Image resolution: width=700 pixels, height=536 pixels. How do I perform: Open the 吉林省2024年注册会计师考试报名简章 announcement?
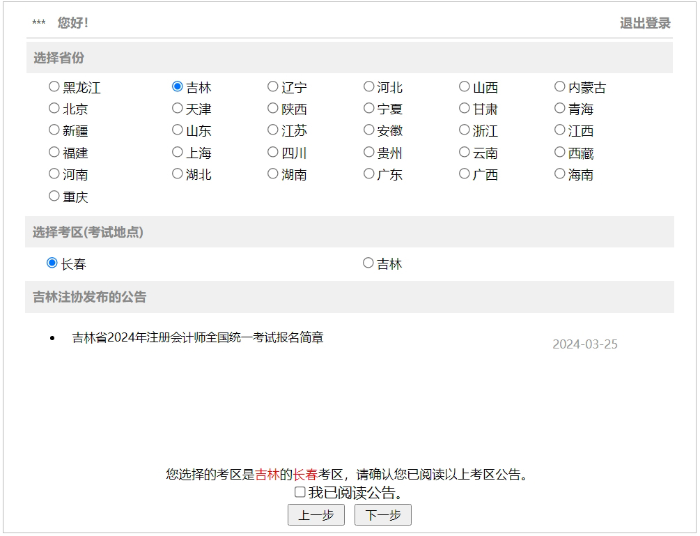click(x=197, y=338)
